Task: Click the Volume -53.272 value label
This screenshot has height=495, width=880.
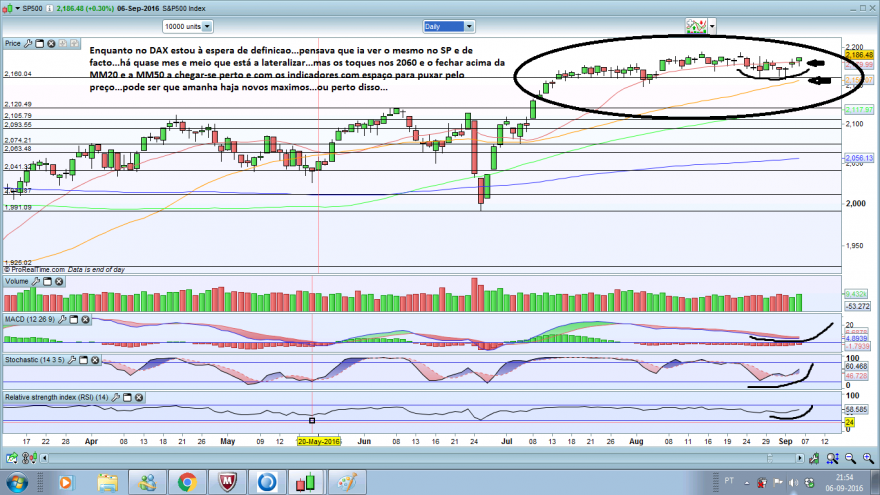Action: point(858,306)
